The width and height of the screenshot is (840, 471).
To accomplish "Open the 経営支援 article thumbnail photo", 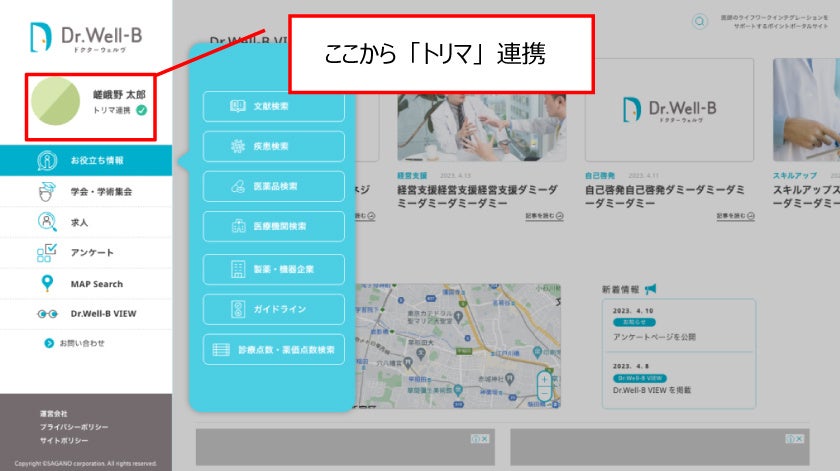I will pyautogui.click(x=482, y=128).
